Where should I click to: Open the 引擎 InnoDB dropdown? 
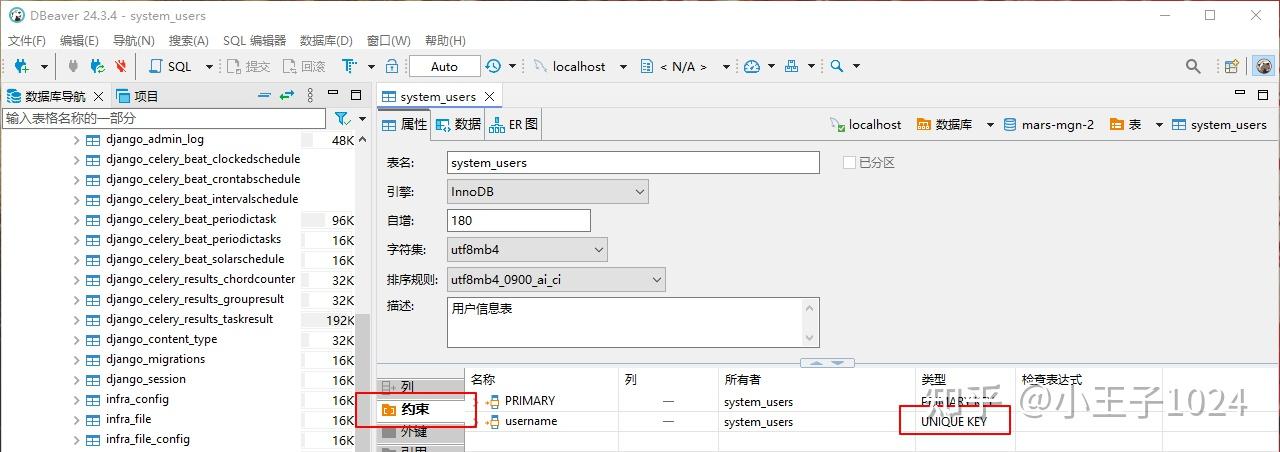547,191
